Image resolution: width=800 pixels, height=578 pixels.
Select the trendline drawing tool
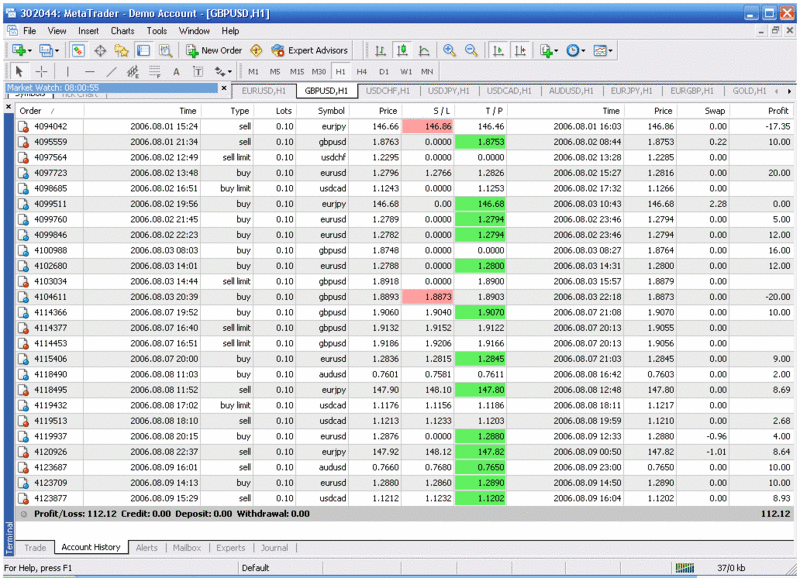(111, 71)
